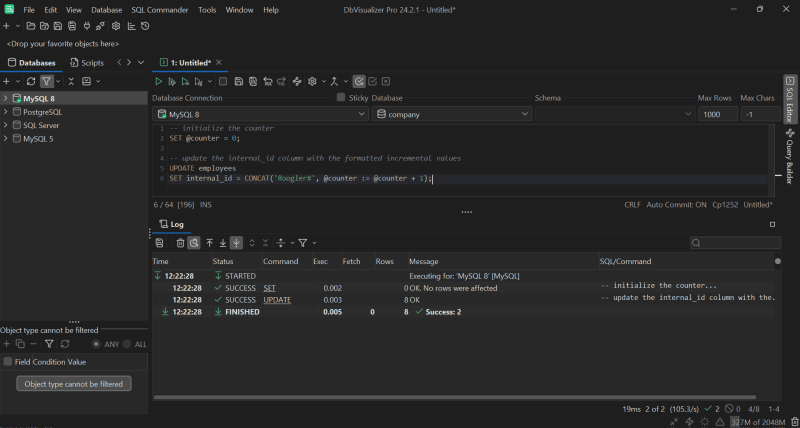
Task: Maximize the Log panel square icon
Action: coord(772,224)
